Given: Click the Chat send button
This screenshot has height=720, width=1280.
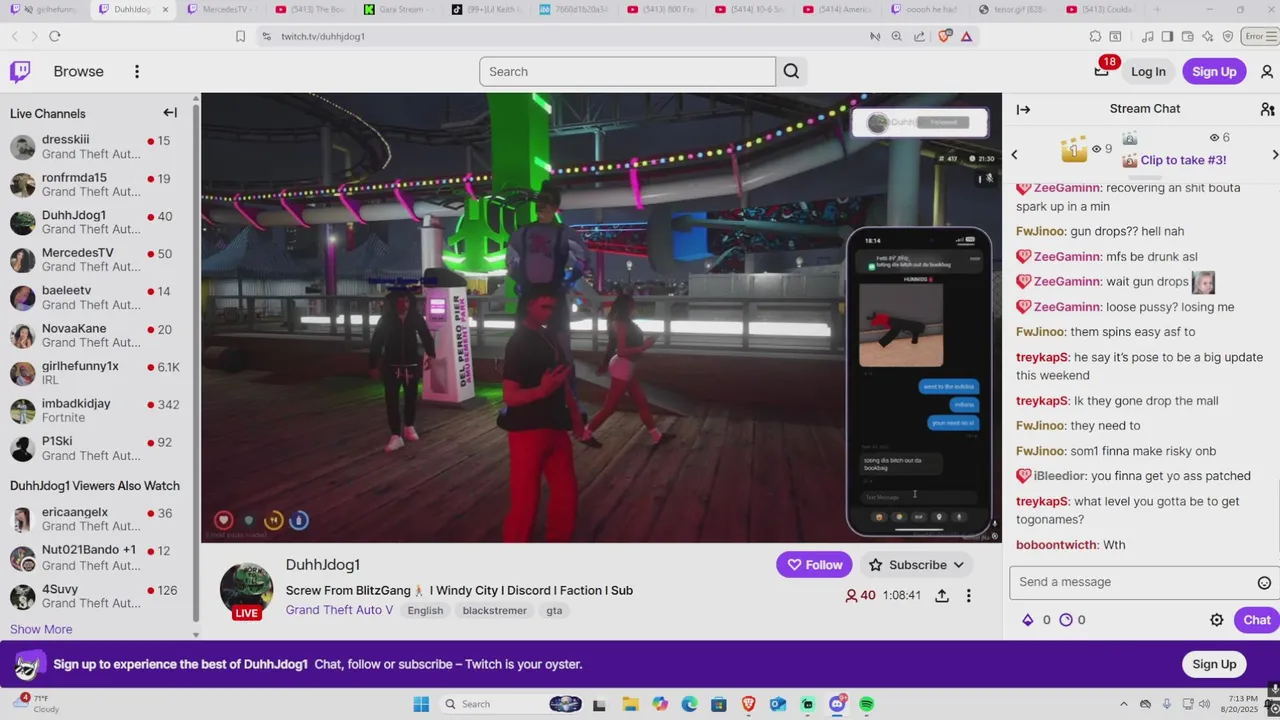Looking at the screenshot, I should (x=1256, y=620).
